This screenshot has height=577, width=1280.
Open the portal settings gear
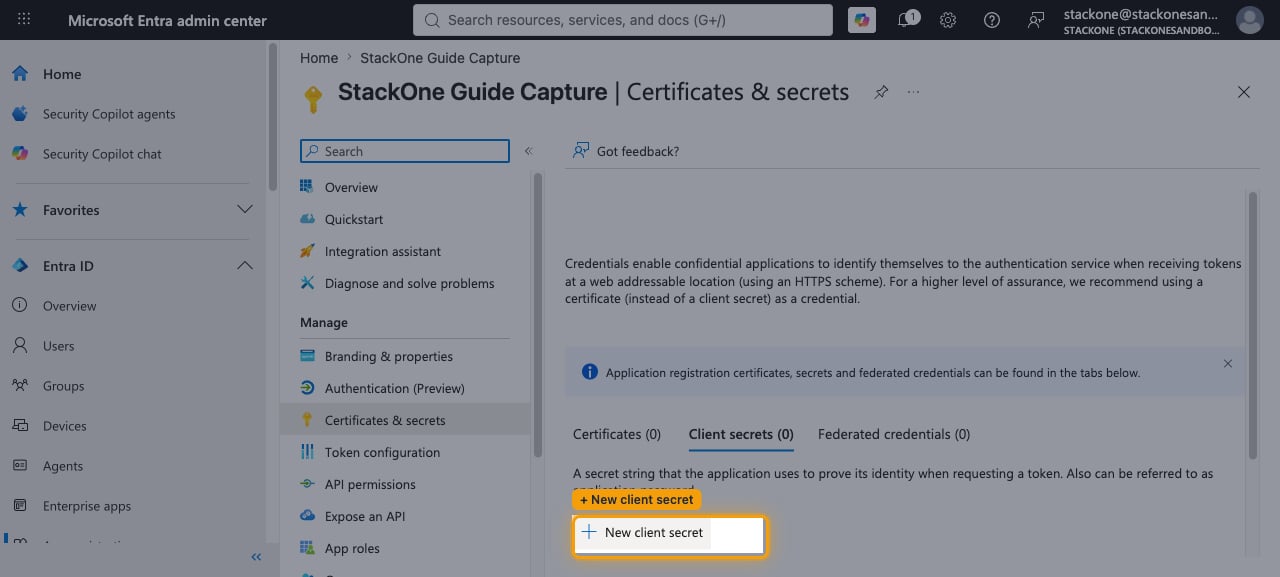coord(948,20)
